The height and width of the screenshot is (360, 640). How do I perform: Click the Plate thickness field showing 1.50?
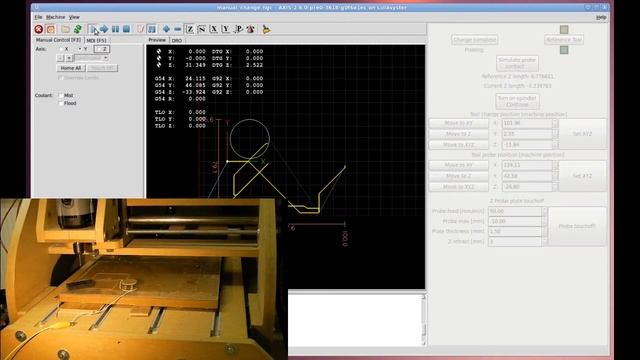515,231
